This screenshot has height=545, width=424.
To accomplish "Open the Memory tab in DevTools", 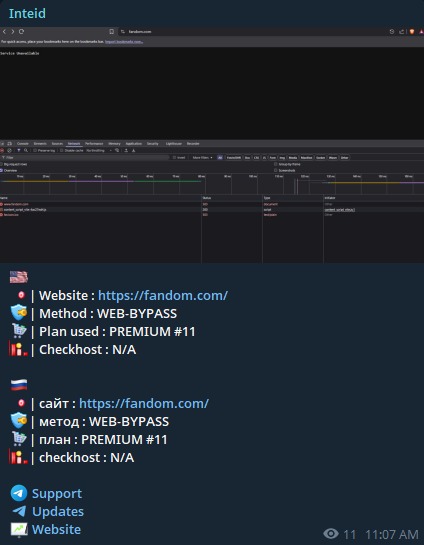I will pyautogui.click(x=114, y=144).
